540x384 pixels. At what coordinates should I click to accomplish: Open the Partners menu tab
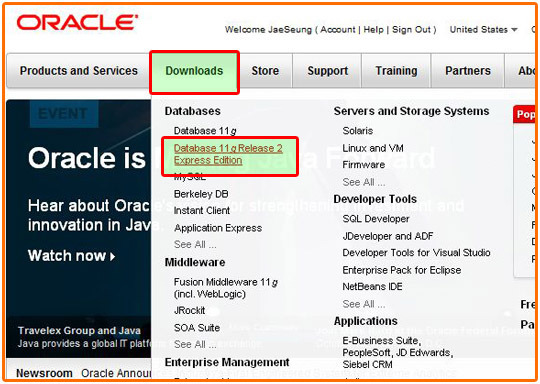[468, 71]
